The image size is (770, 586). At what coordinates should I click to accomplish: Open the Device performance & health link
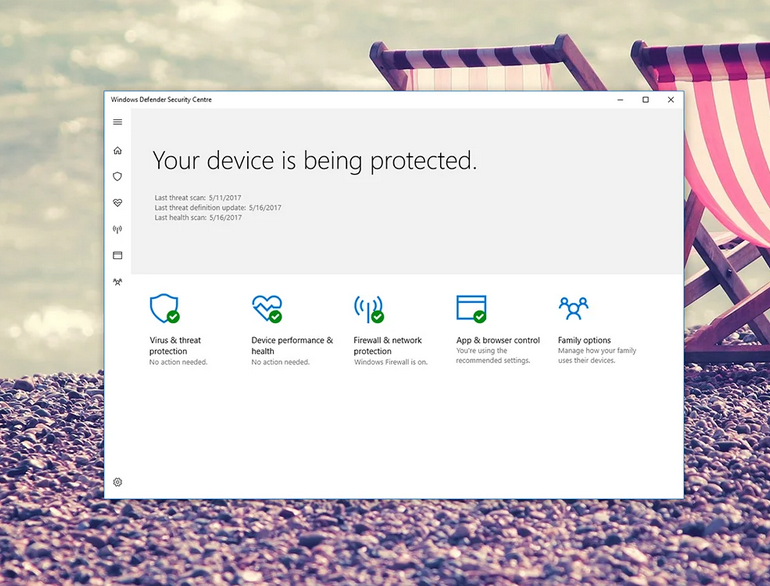(x=292, y=345)
